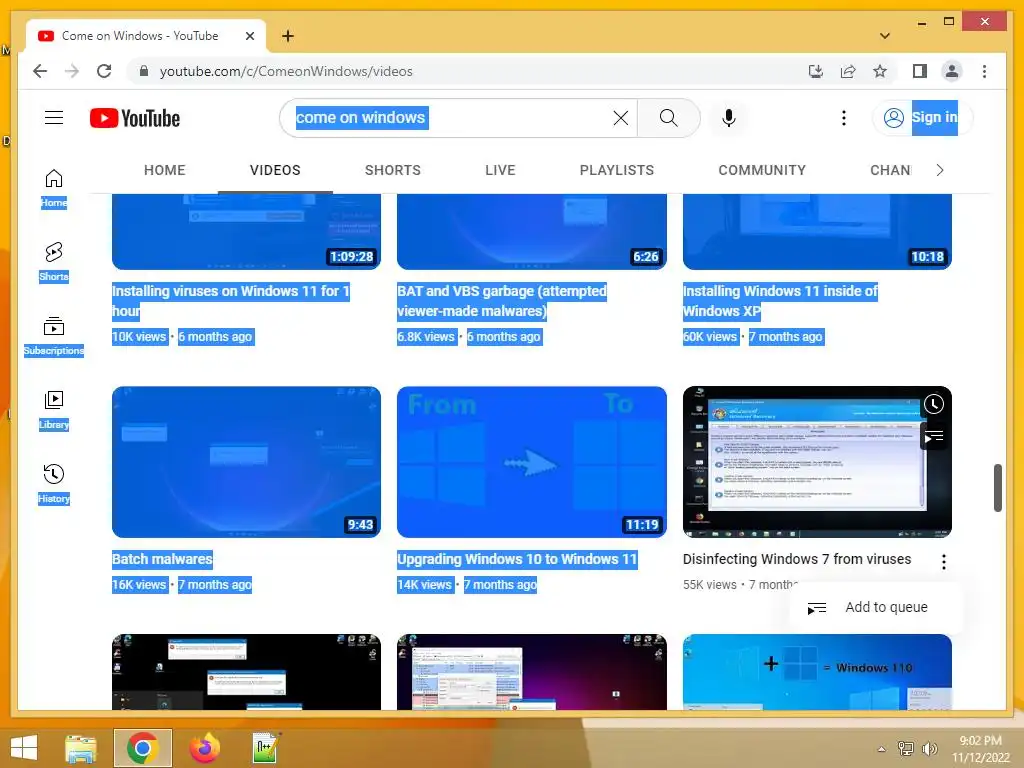1024x768 pixels.
Task: Bookmark this page with the star
Action: click(880, 71)
